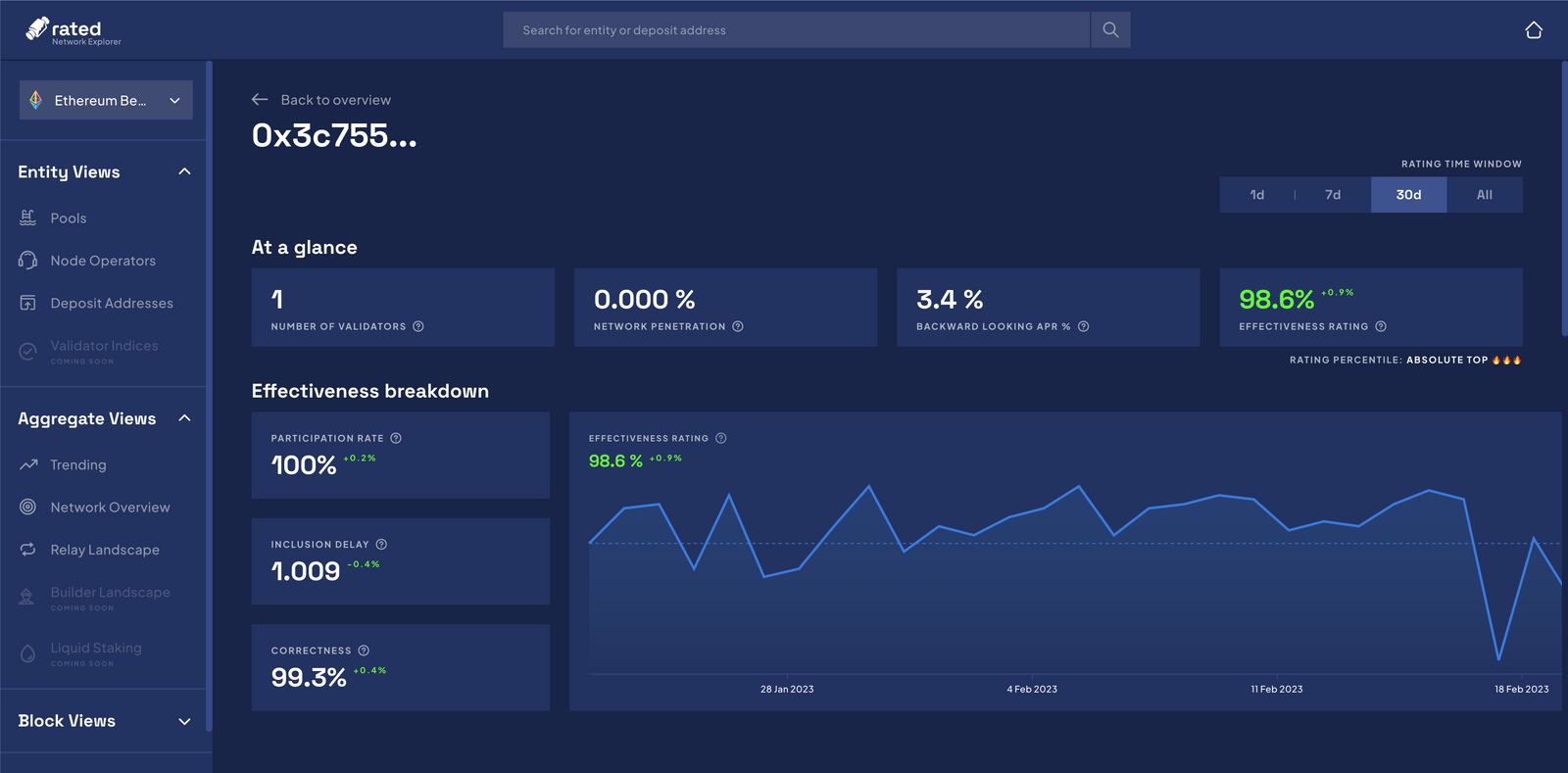Expand the Block Views section
1568x773 pixels.
pyautogui.click(x=184, y=721)
